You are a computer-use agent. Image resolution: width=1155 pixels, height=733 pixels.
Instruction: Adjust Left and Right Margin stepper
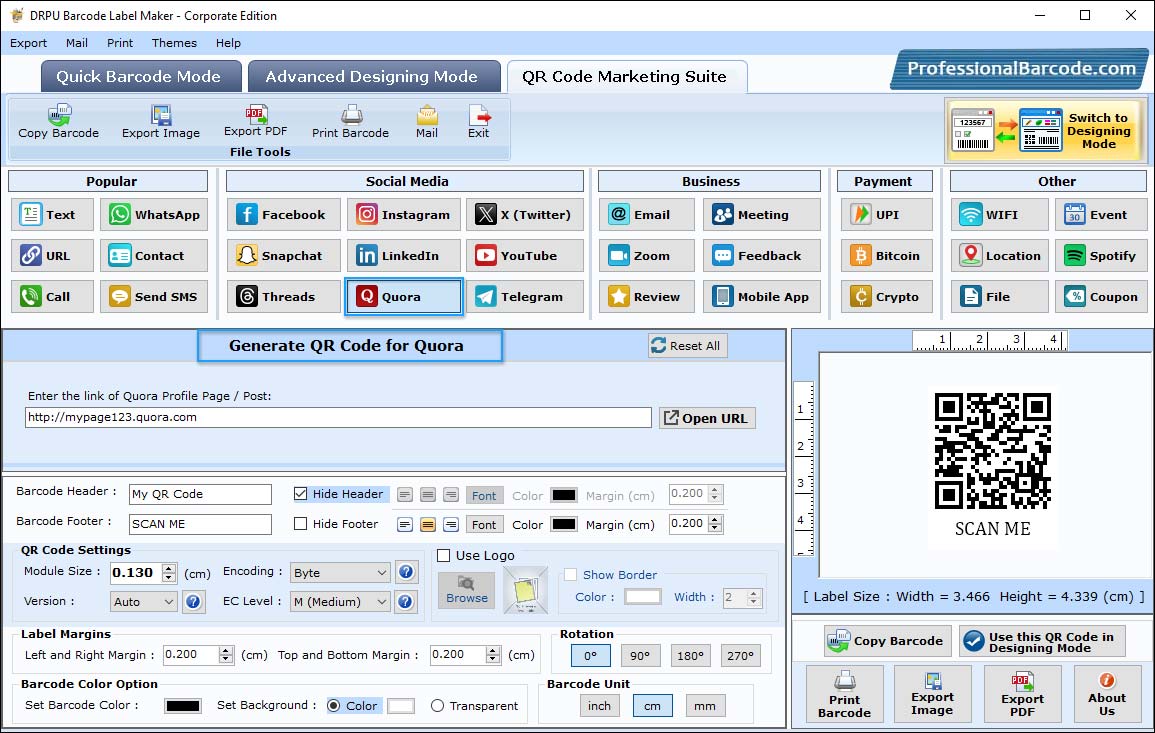[226, 655]
